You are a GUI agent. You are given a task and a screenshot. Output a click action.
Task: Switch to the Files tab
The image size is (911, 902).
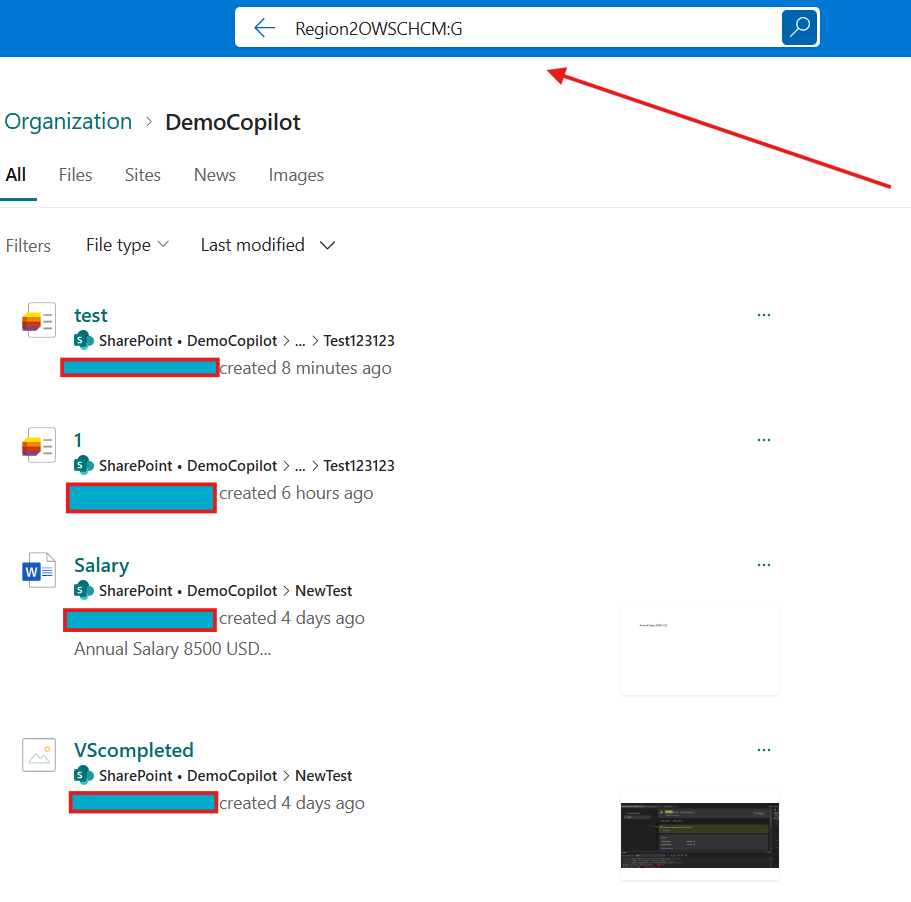click(75, 175)
